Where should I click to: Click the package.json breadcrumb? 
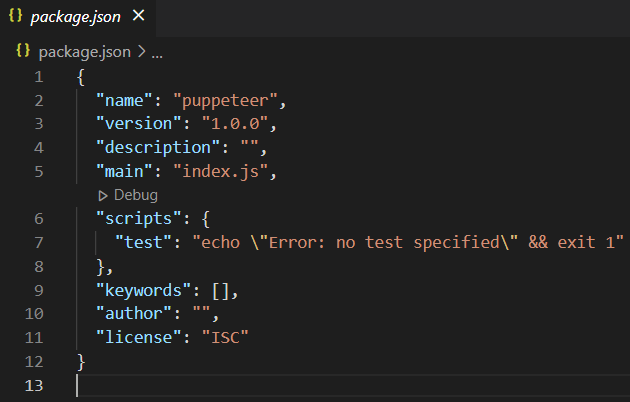tap(85, 52)
